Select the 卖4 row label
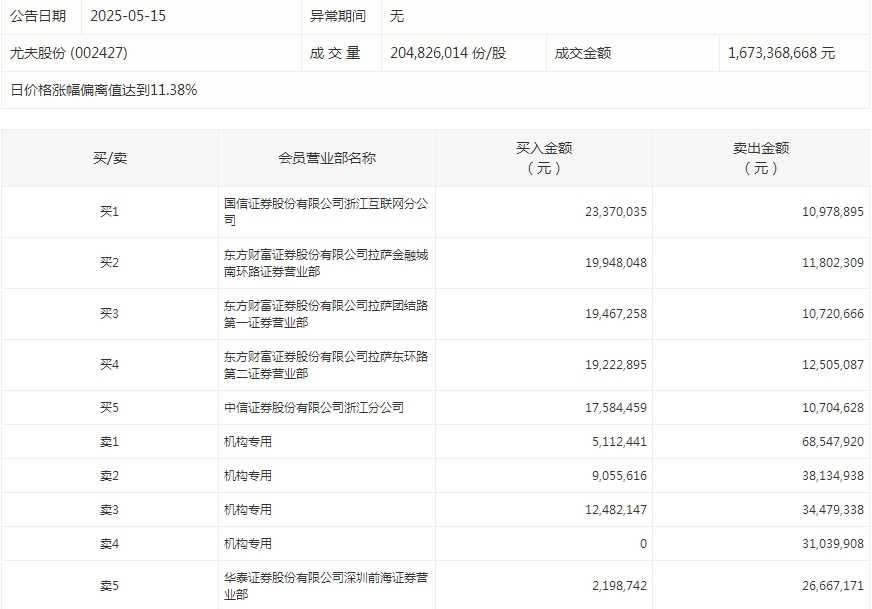This screenshot has width=872, height=609. (110, 543)
